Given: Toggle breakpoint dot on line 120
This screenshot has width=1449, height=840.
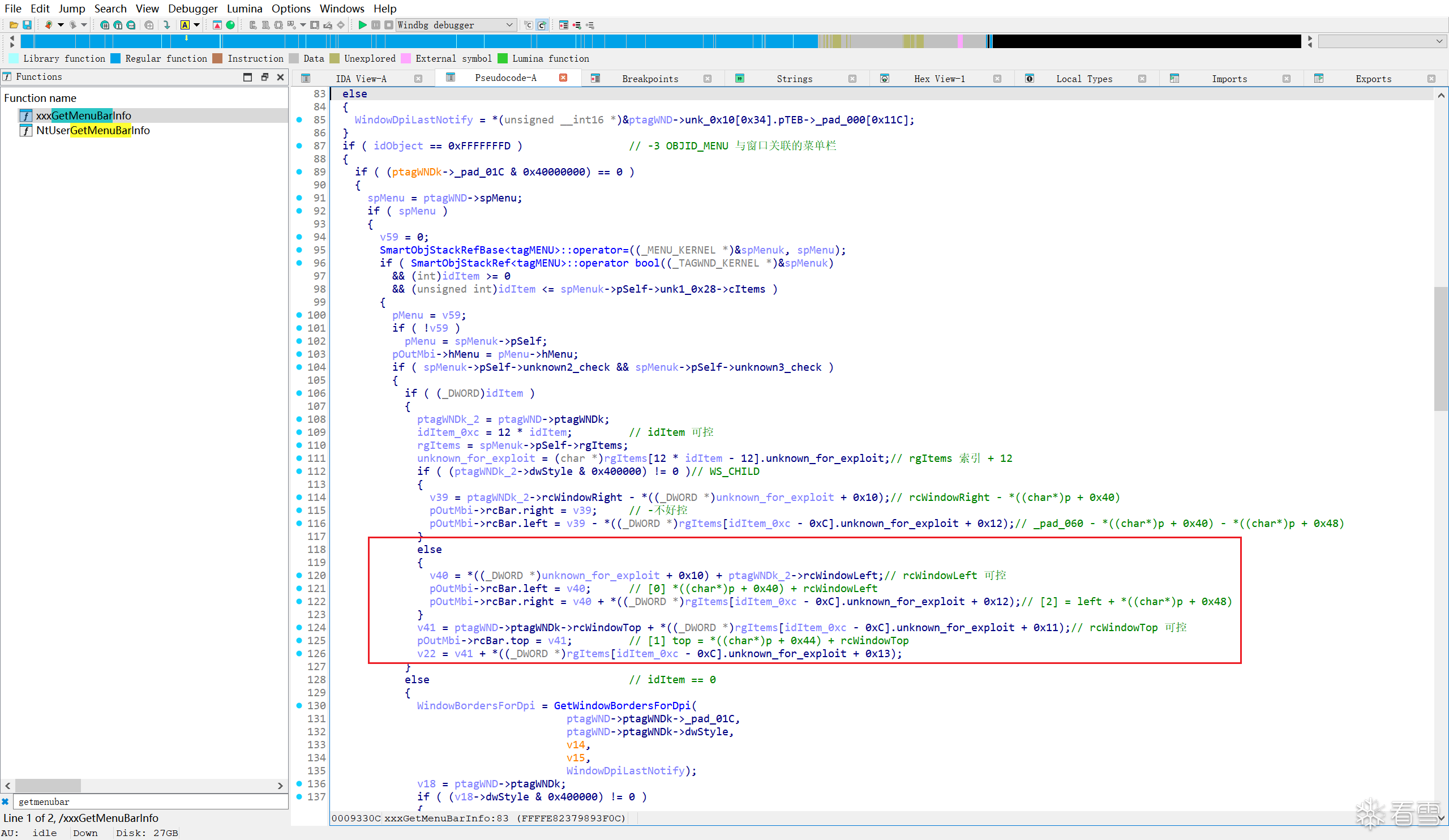Looking at the screenshot, I should click(x=299, y=575).
